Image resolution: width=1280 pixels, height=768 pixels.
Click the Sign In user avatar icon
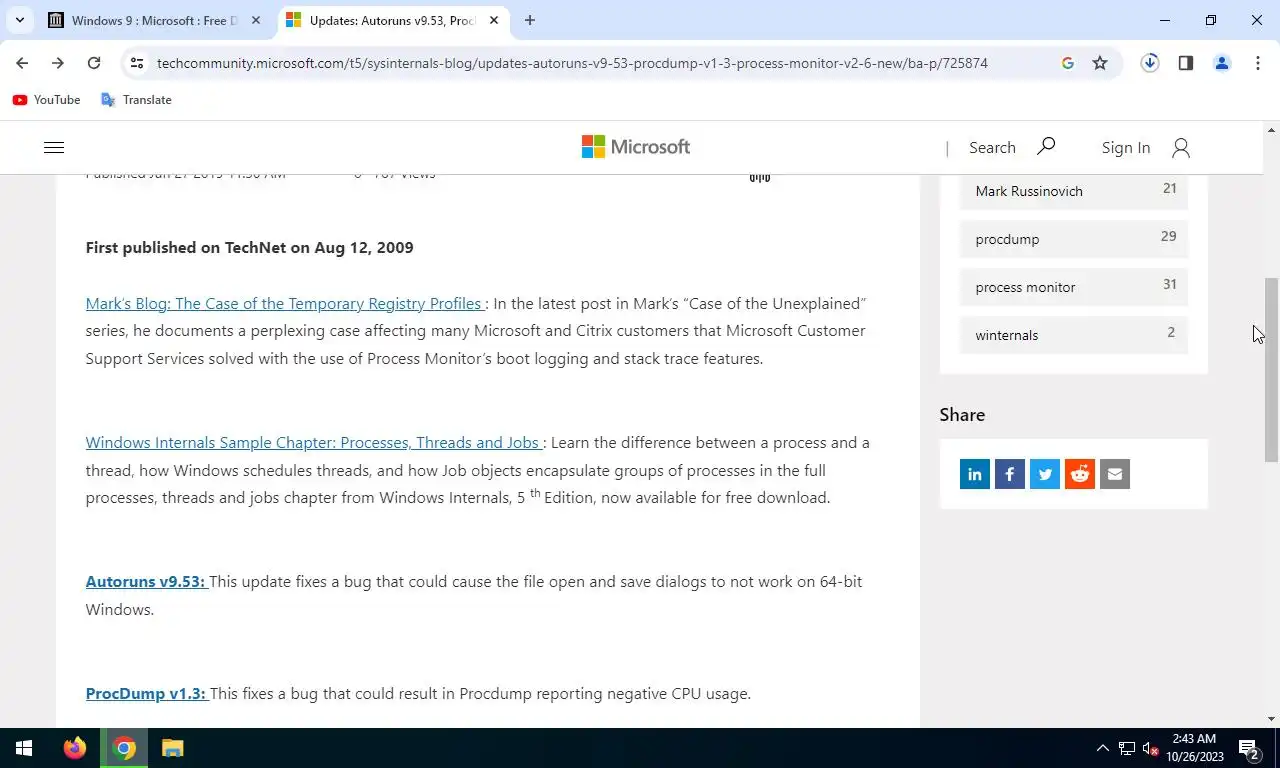click(1181, 148)
